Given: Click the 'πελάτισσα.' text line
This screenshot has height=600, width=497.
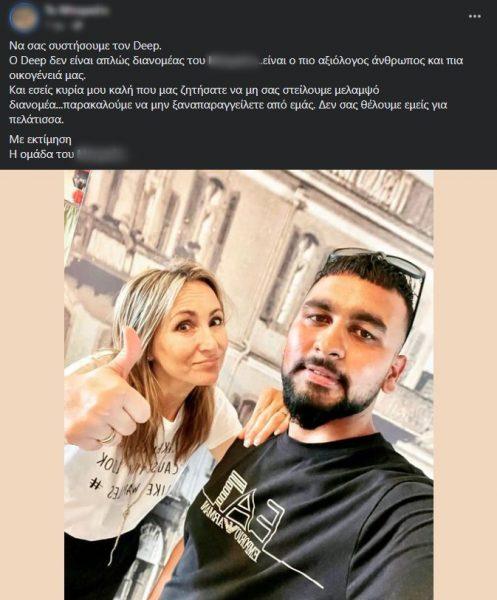Looking at the screenshot, I should (x=36, y=119).
